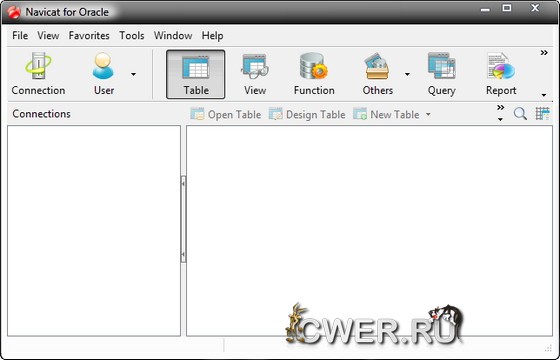
Task: Expand the New Table dropdown arrow
Action: [x=428, y=115]
